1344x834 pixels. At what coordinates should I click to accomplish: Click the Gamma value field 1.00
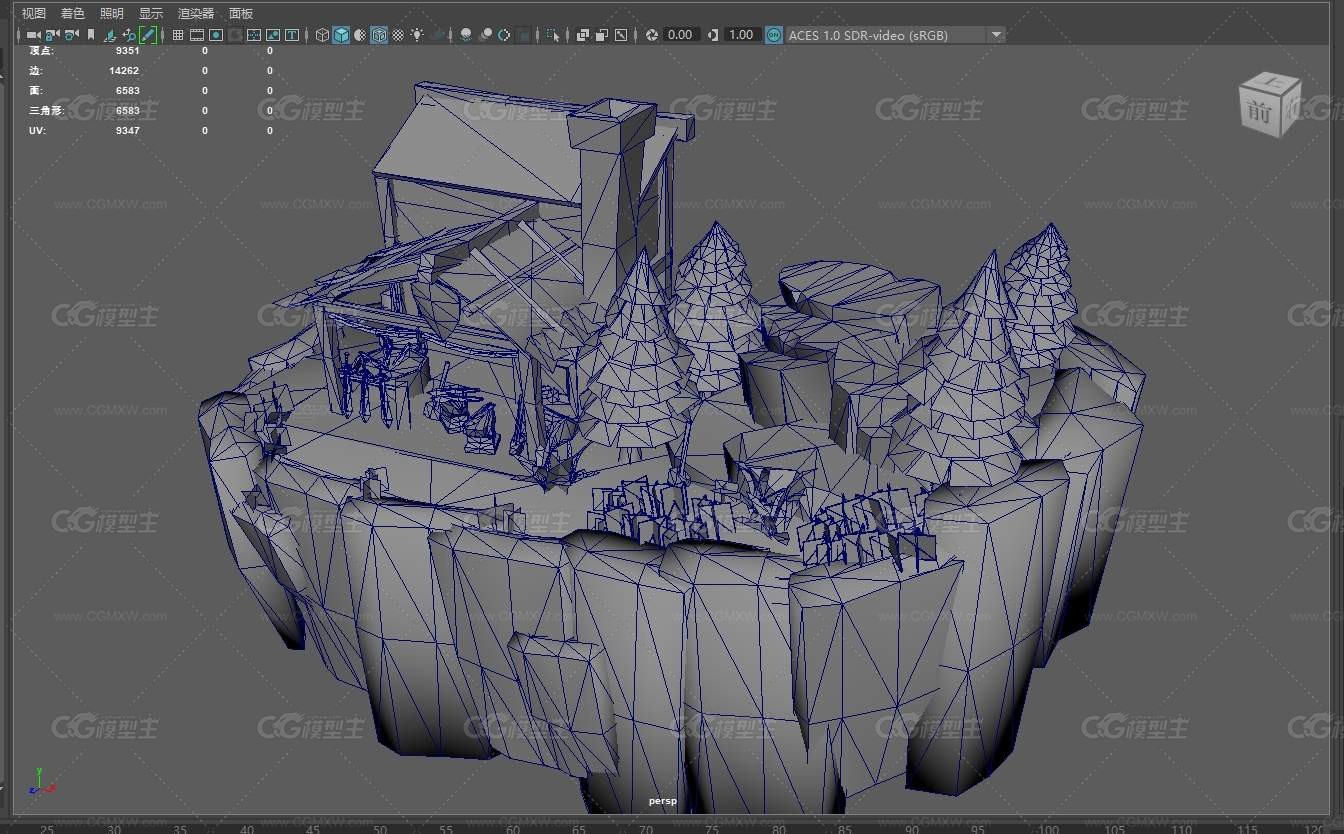point(741,35)
